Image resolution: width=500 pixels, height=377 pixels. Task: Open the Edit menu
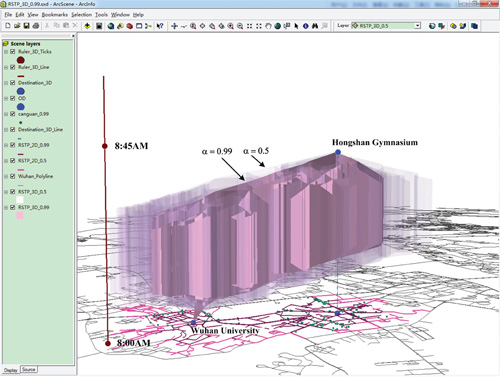20,15
